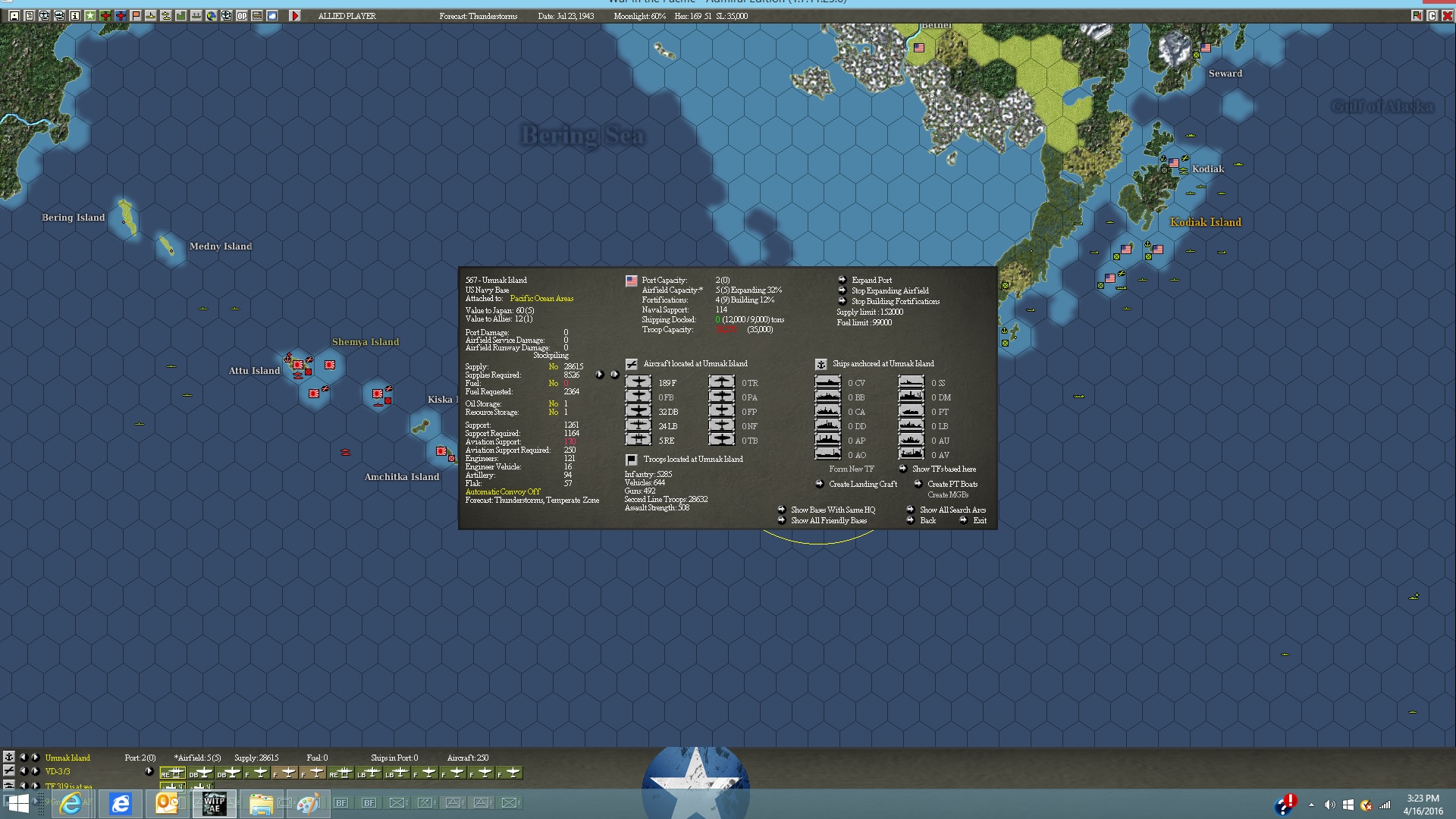Select first DB air unit in bottom bar
The width and height of the screenshot is (1456, 819).
click(201, 773)
